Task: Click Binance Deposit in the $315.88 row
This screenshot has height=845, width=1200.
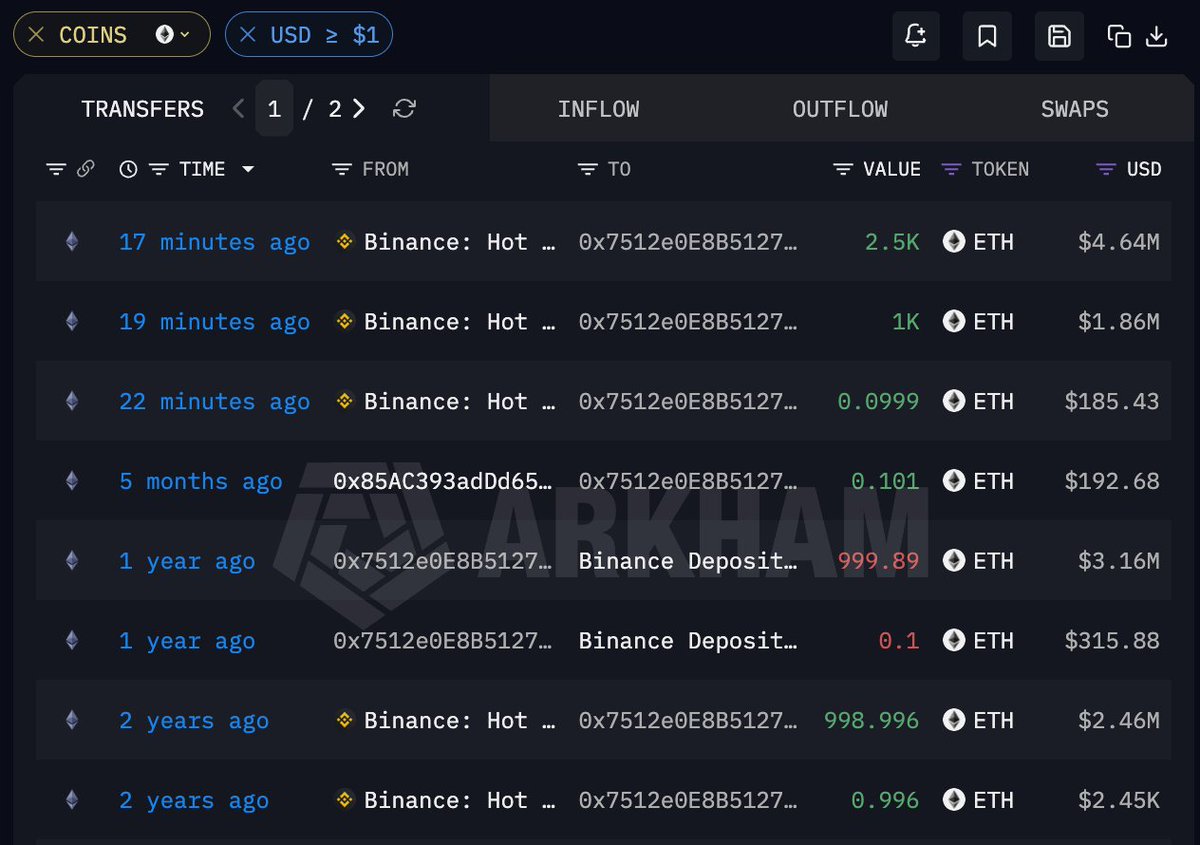Action: [689, 641]
